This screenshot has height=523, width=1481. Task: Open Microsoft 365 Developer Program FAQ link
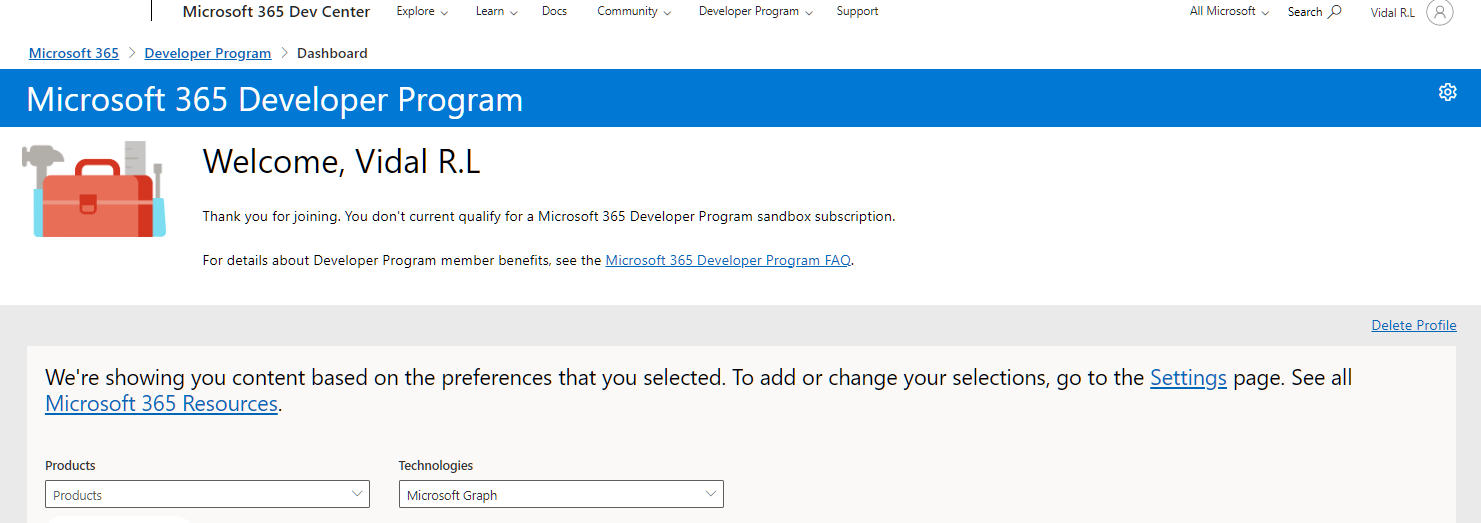(728, 260)
